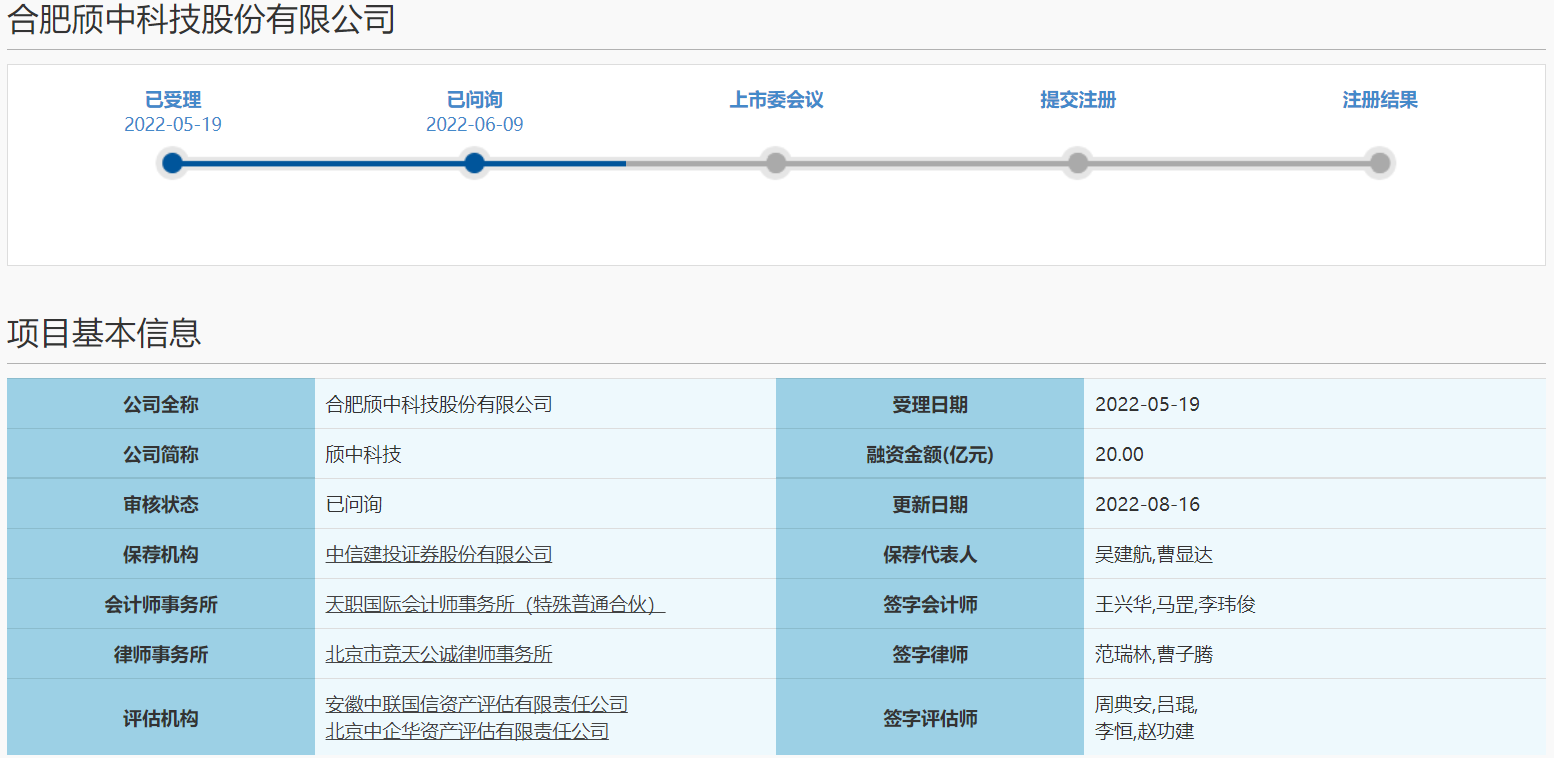Click the 签字律师 header cell

[930, 654]
